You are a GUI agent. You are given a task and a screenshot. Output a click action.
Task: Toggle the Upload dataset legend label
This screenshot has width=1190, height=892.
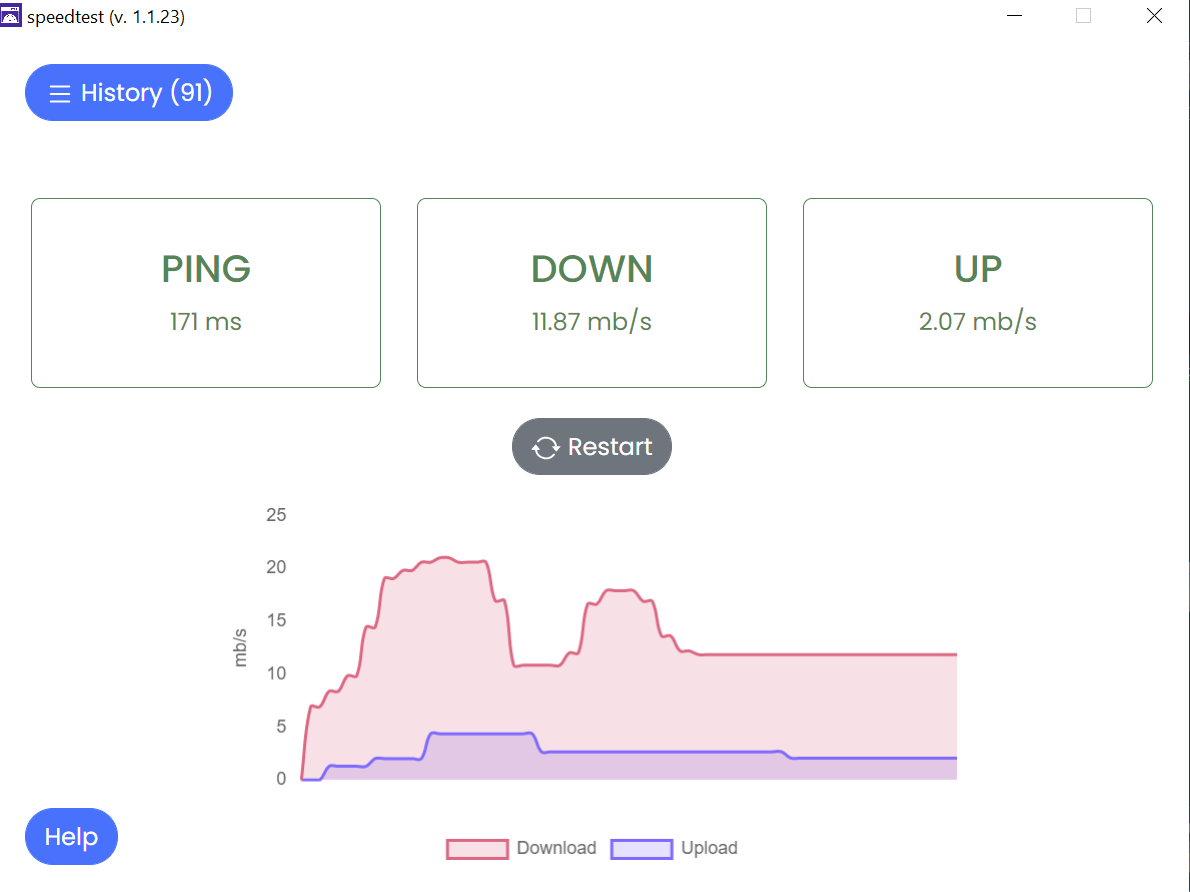[x=709, y=848]
